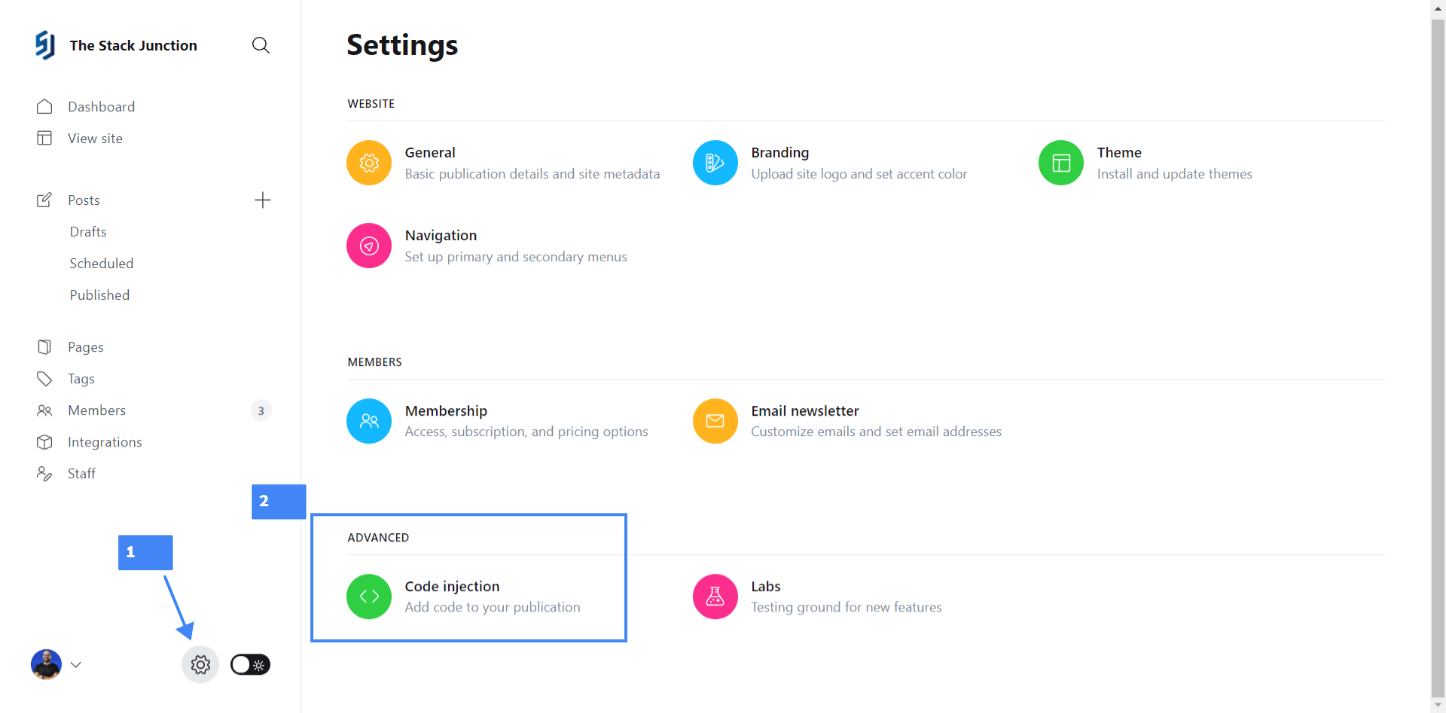Open General publication settings via gear icon
1446x713 pixels.
pyautogui.click(x=368, y=162)
